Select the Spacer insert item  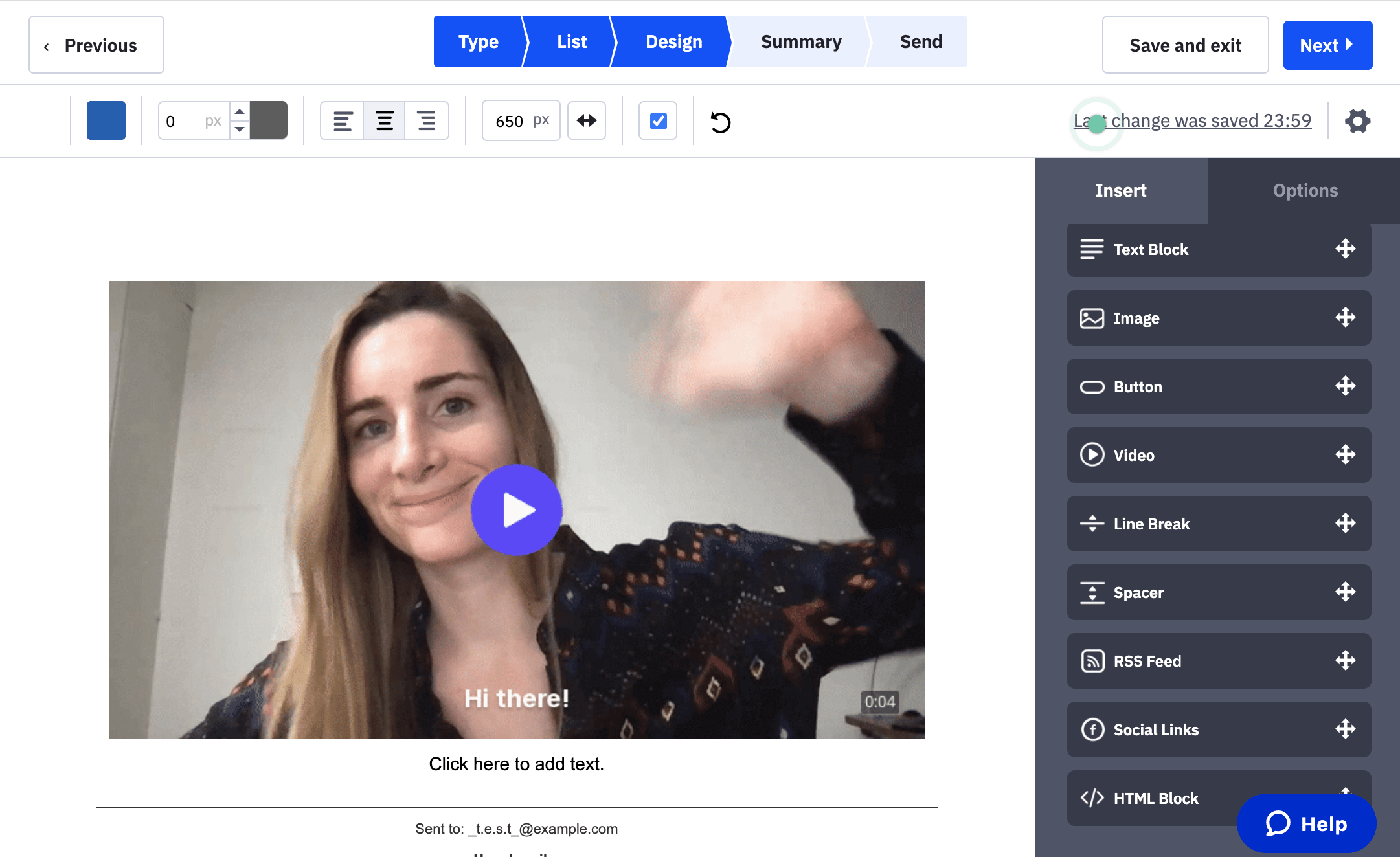[1219, 592]
